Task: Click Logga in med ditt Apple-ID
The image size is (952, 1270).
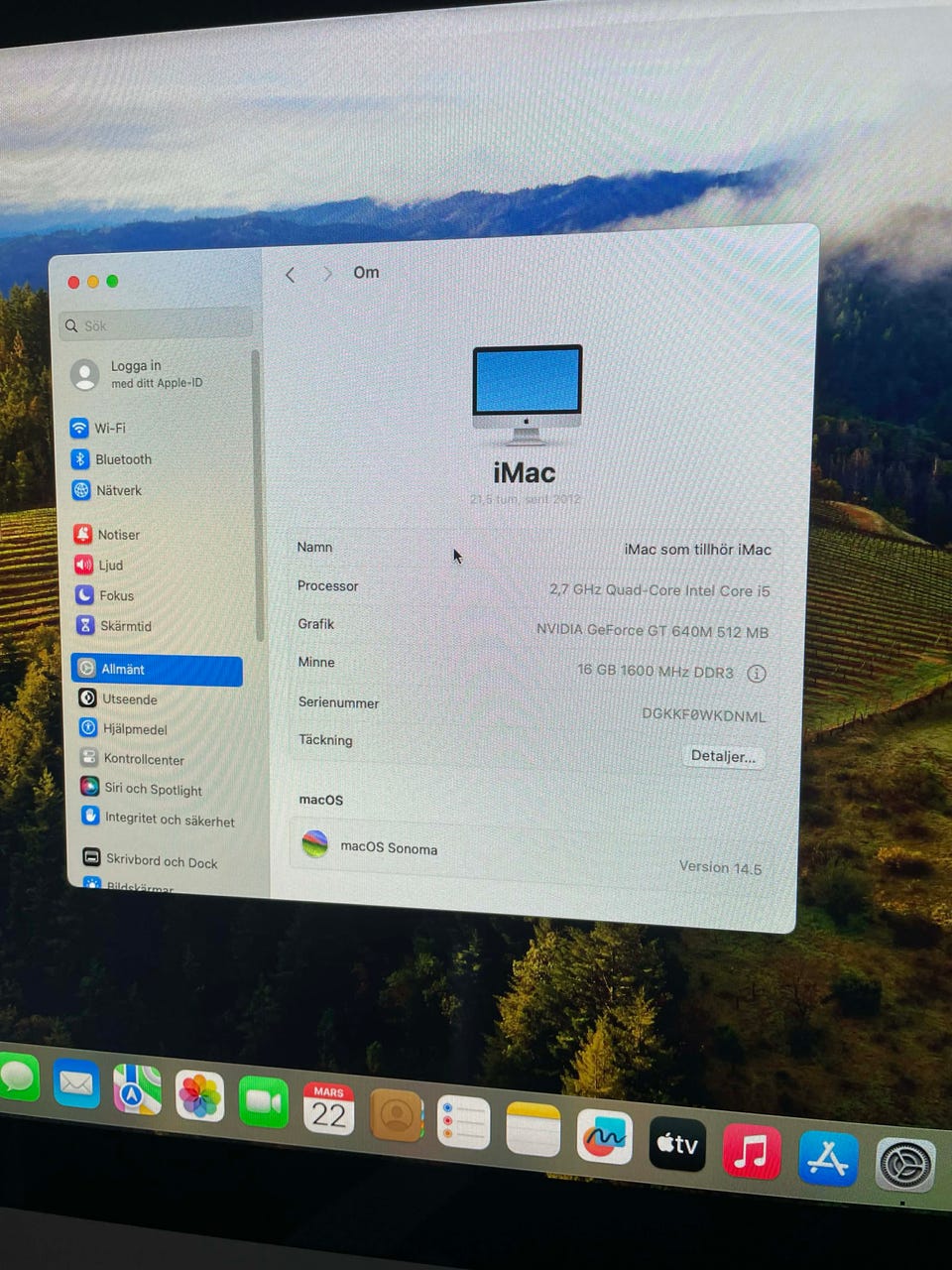Action: tap(137, 374)
